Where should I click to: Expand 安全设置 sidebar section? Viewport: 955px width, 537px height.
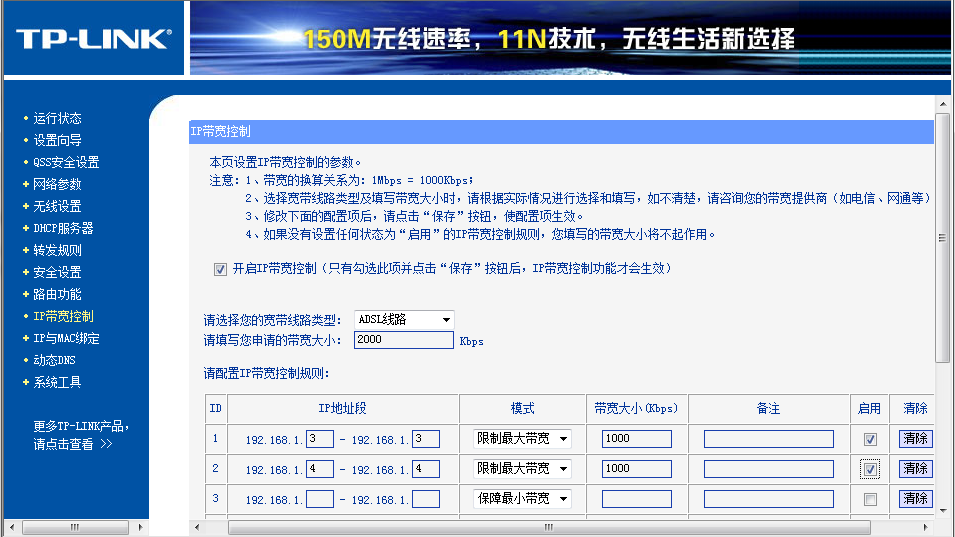point(57,272)
